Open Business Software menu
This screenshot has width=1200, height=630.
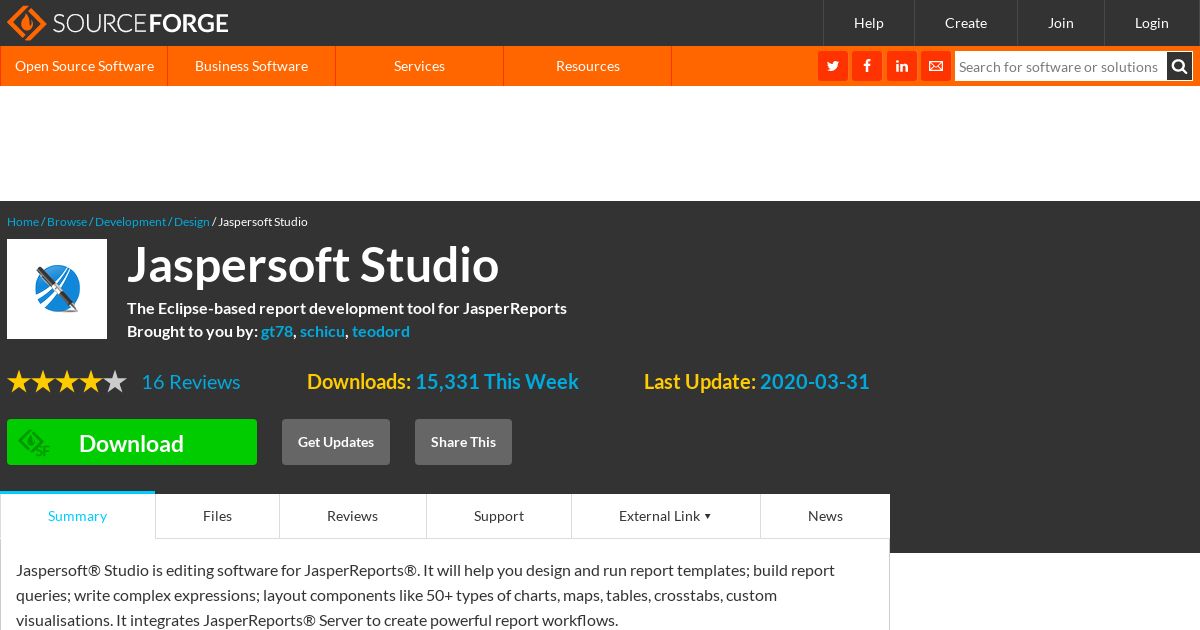251,66
